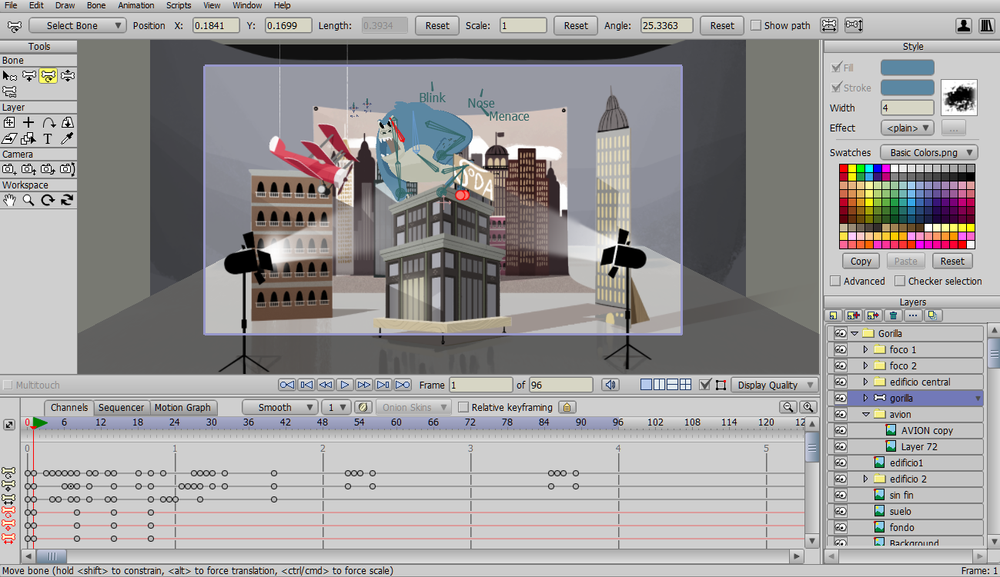Image resolution: width=1000 pixels, height=577 pixels.
Task: Select the Pan/Tilt Camera tool
Action: coord(67,169)
